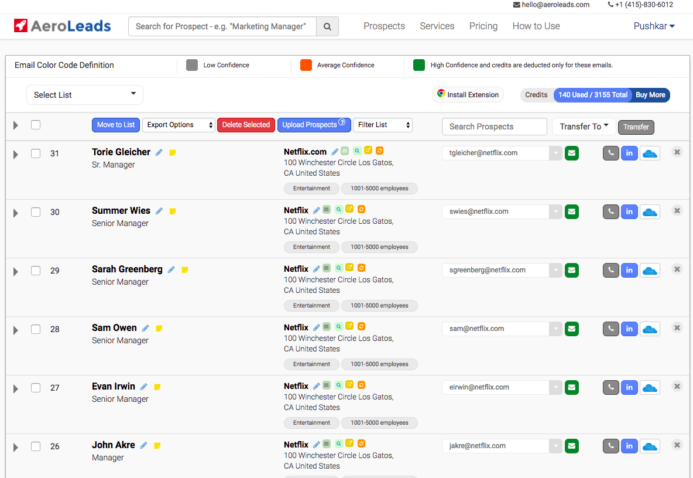Open the Pricing menu item
This screenshot has height=478, width=693.
[483, 26]
